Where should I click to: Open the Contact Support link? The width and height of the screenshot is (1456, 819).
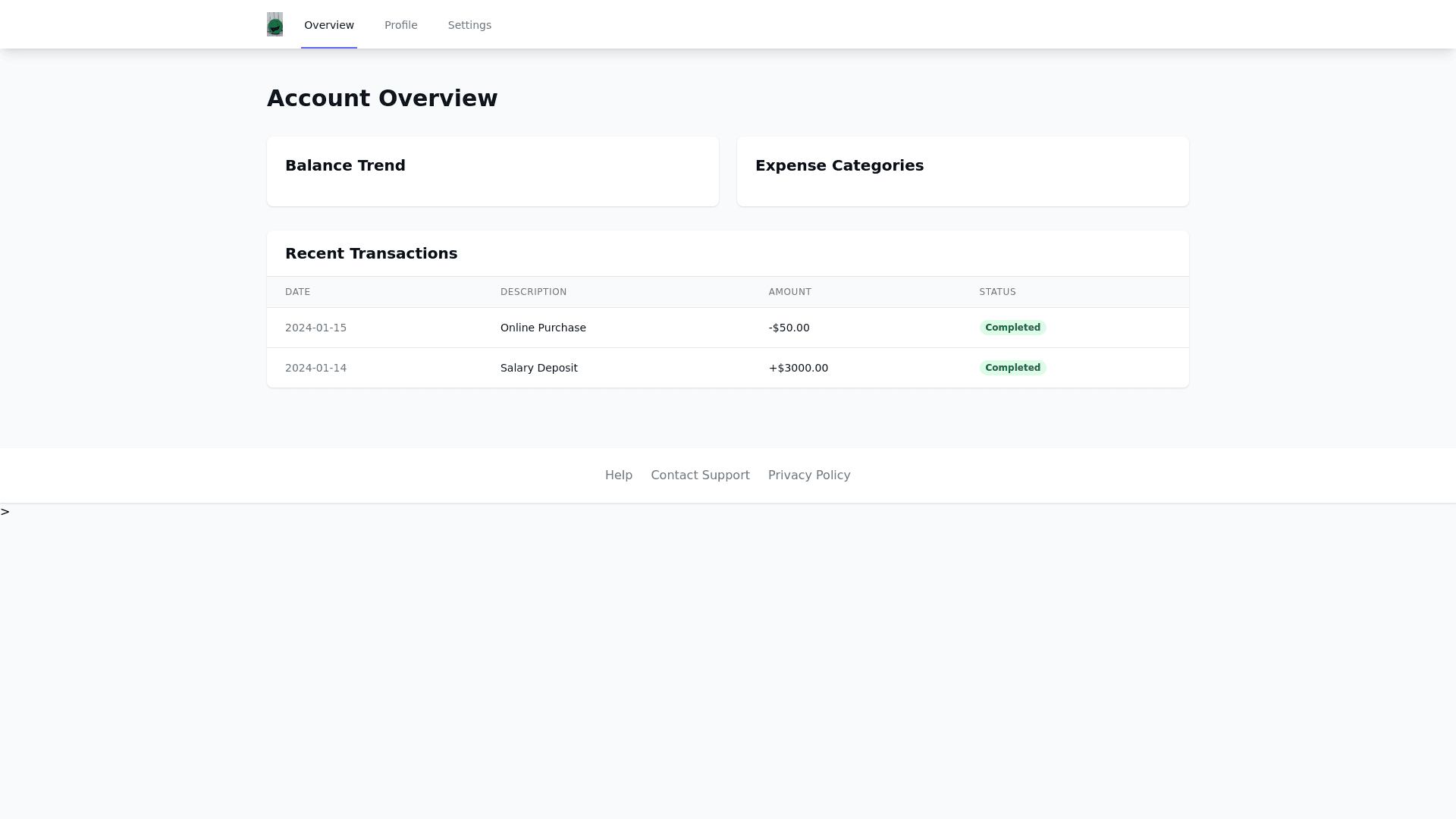[x=699, y=475]
